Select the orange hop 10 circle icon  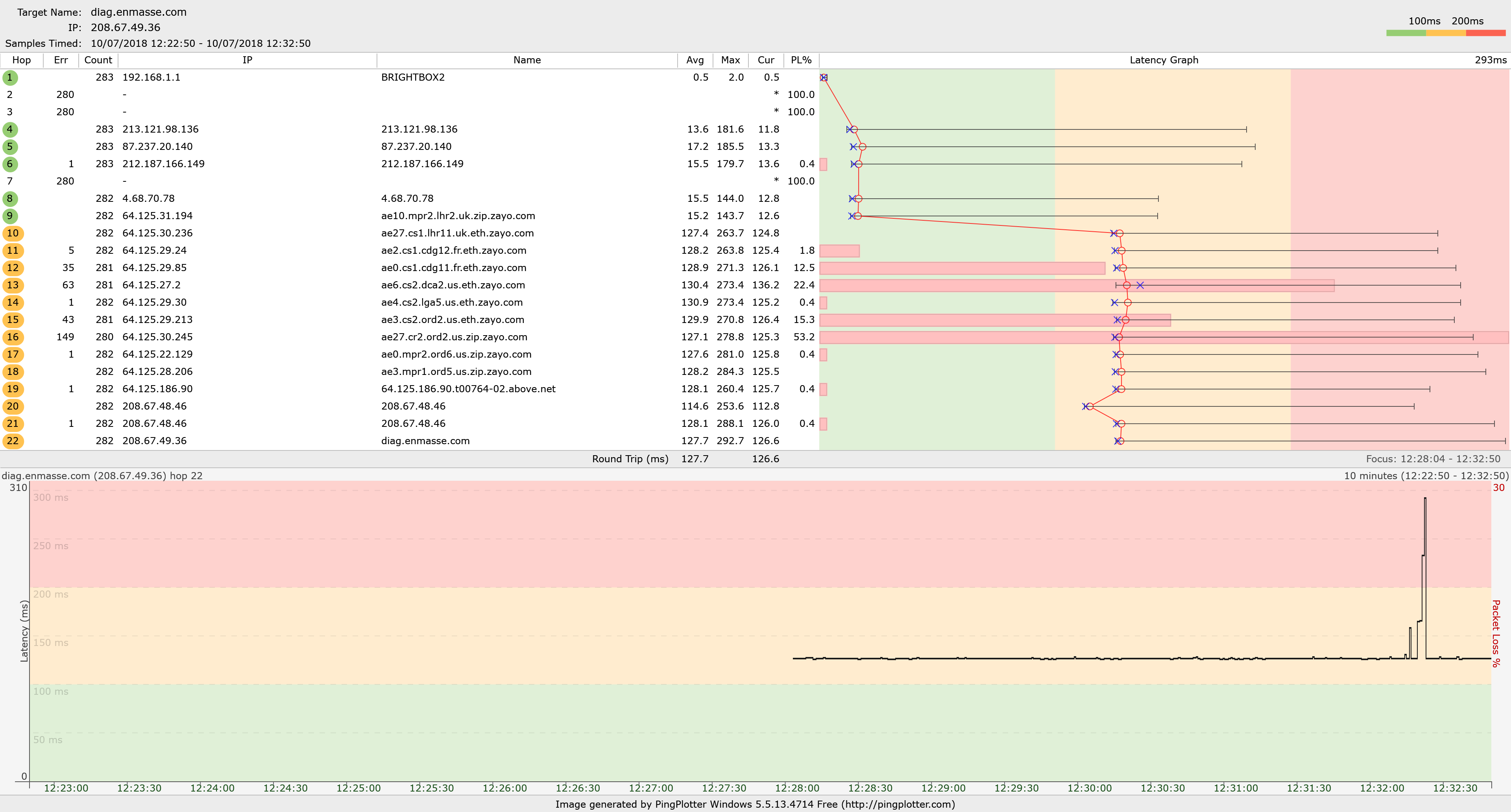[12, 233]
